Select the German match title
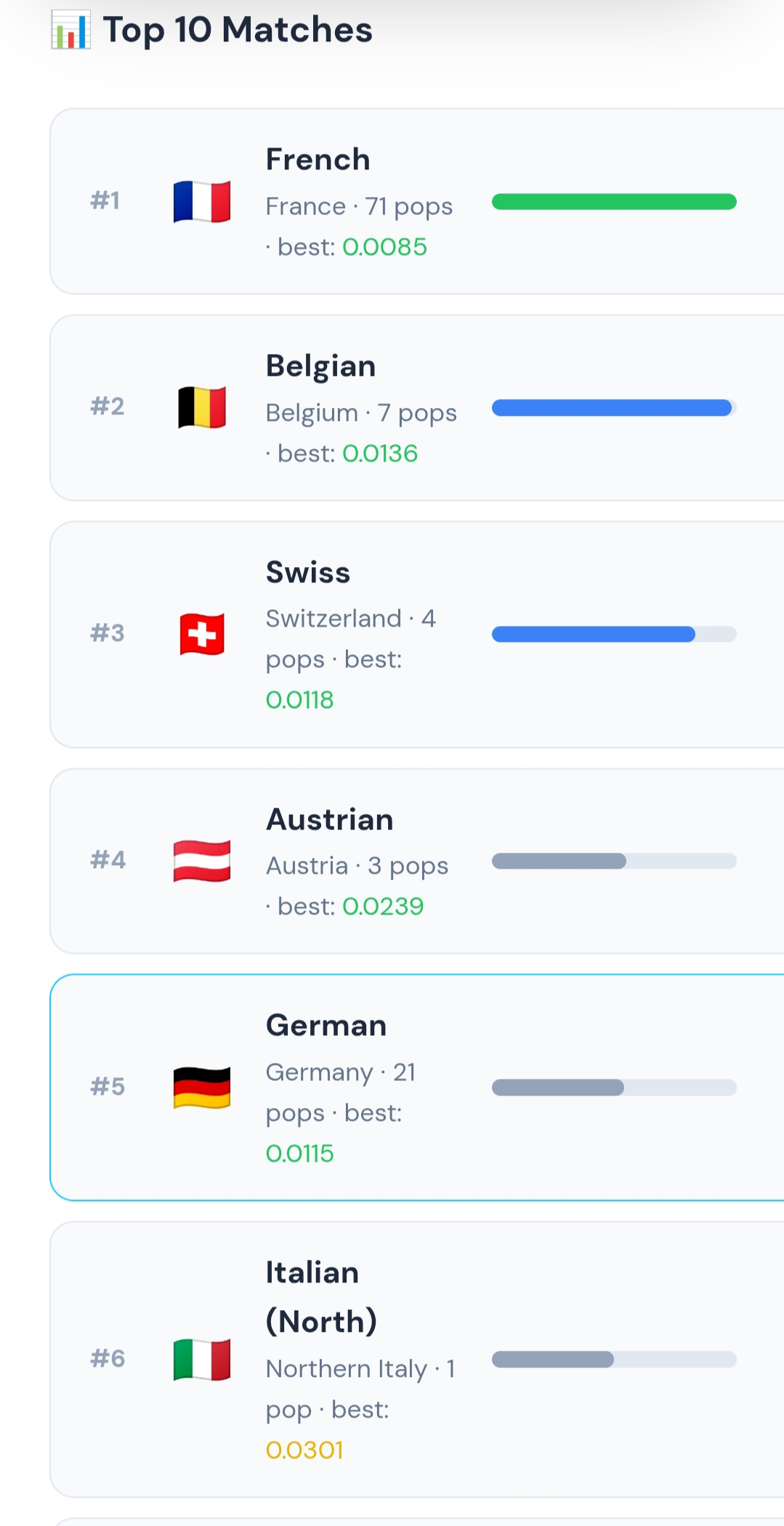 tap(326, 1025)
